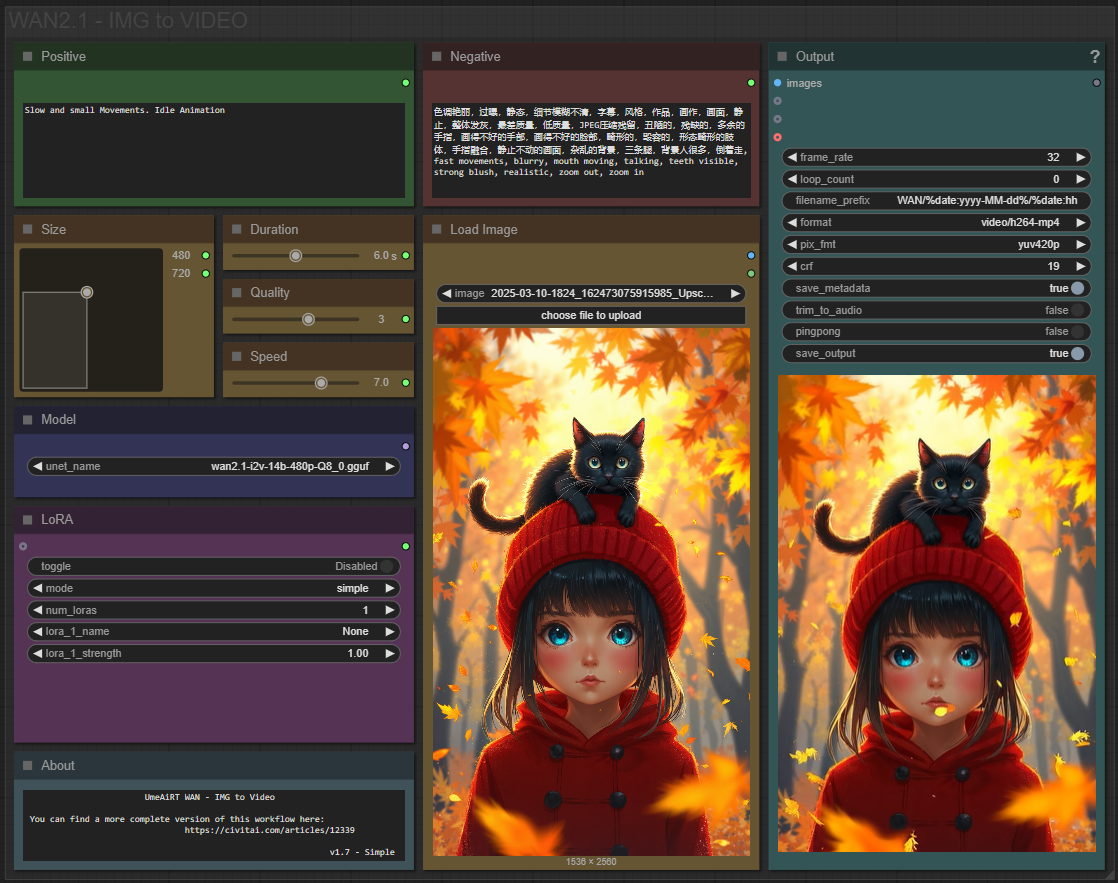The image size is (1118, 883).
Task: Click inside the Positive prompt text box
Action: click(x=213, y=150)
